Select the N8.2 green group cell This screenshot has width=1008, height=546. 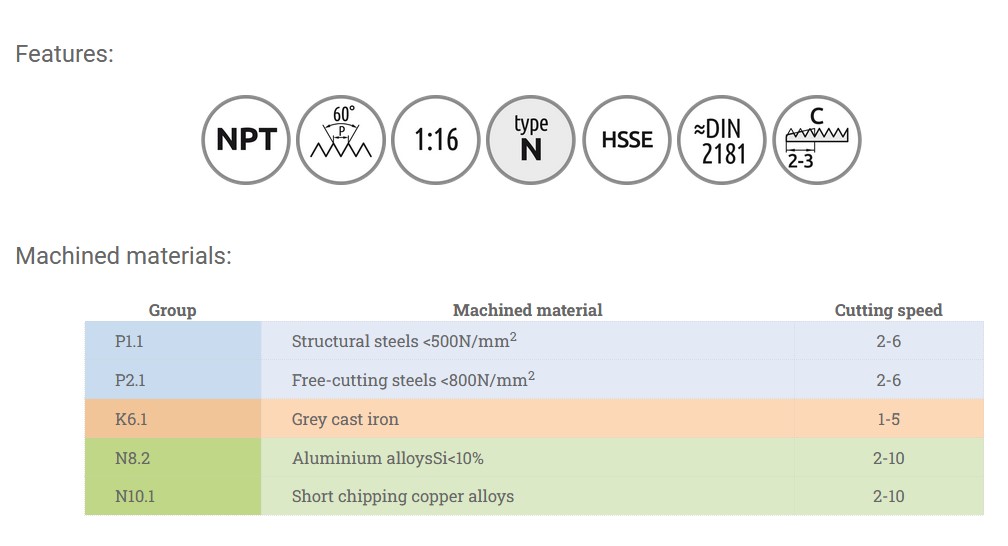[172, 458]
